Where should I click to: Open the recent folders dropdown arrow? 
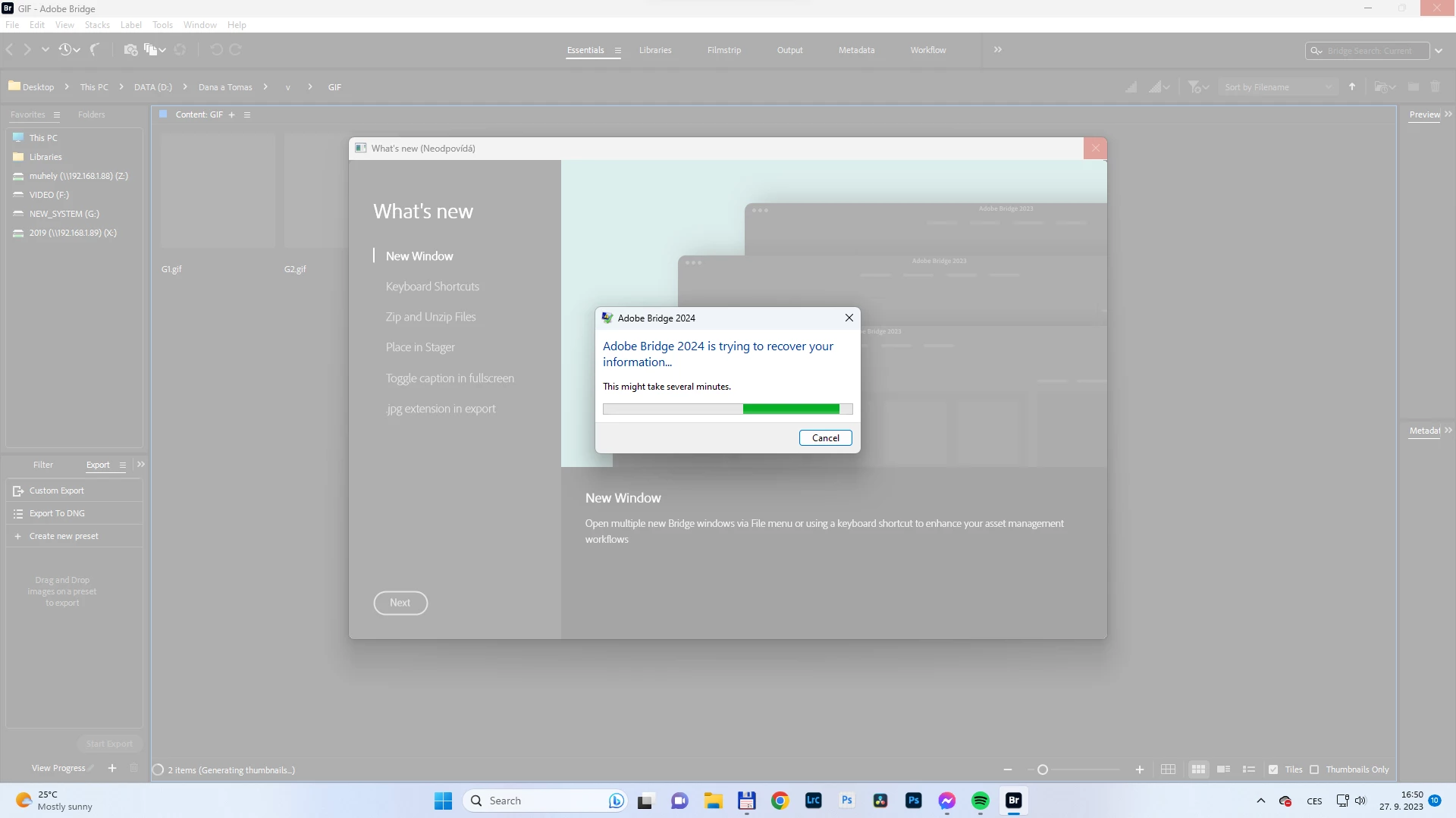(x=45, y=49)
